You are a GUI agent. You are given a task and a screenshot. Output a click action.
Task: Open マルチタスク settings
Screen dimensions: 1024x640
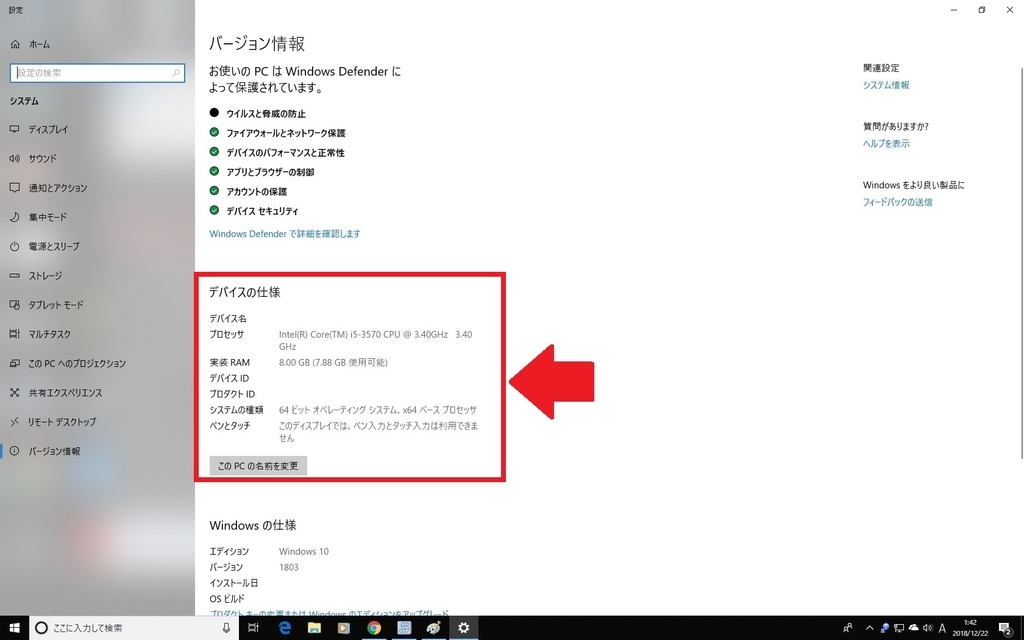[49, 334]
